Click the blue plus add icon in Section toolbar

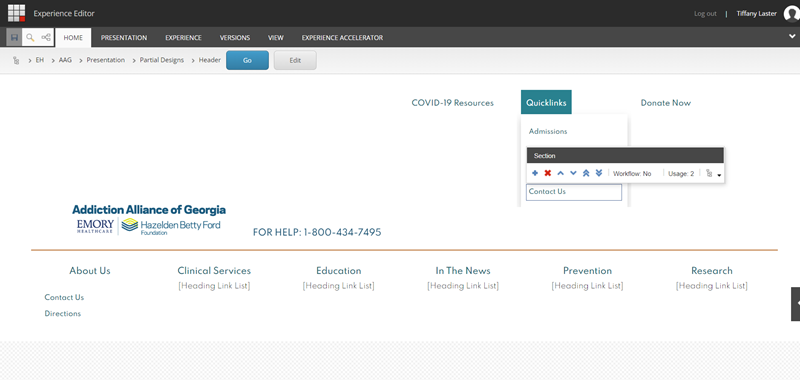535,173
